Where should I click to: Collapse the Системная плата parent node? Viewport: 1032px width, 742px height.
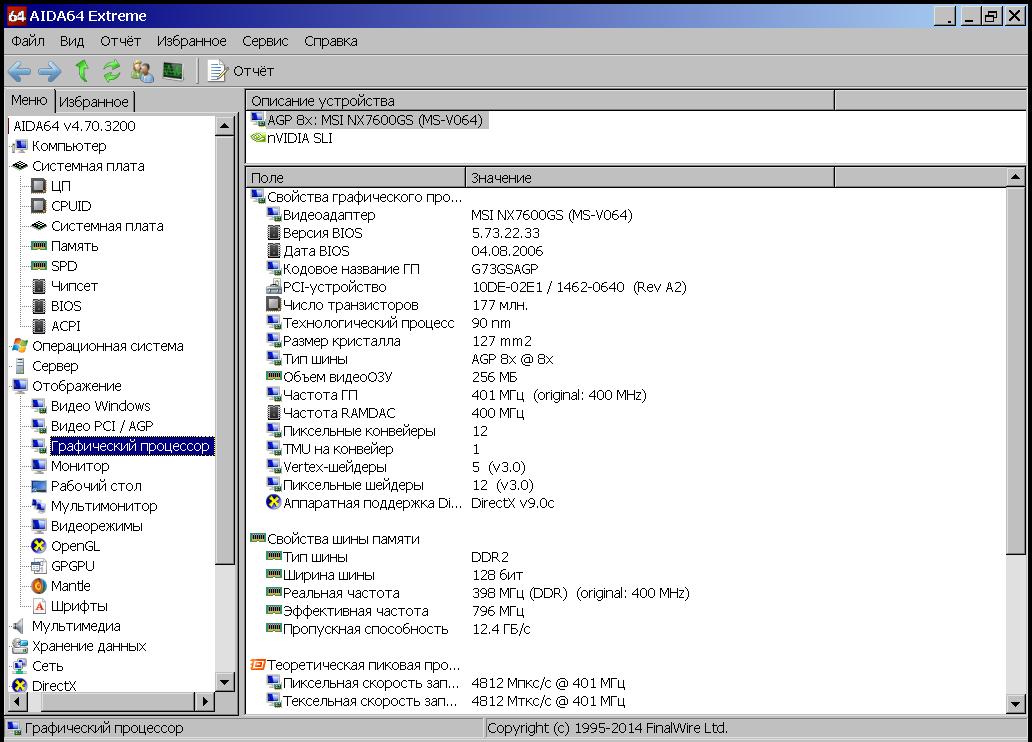(88, 166)
